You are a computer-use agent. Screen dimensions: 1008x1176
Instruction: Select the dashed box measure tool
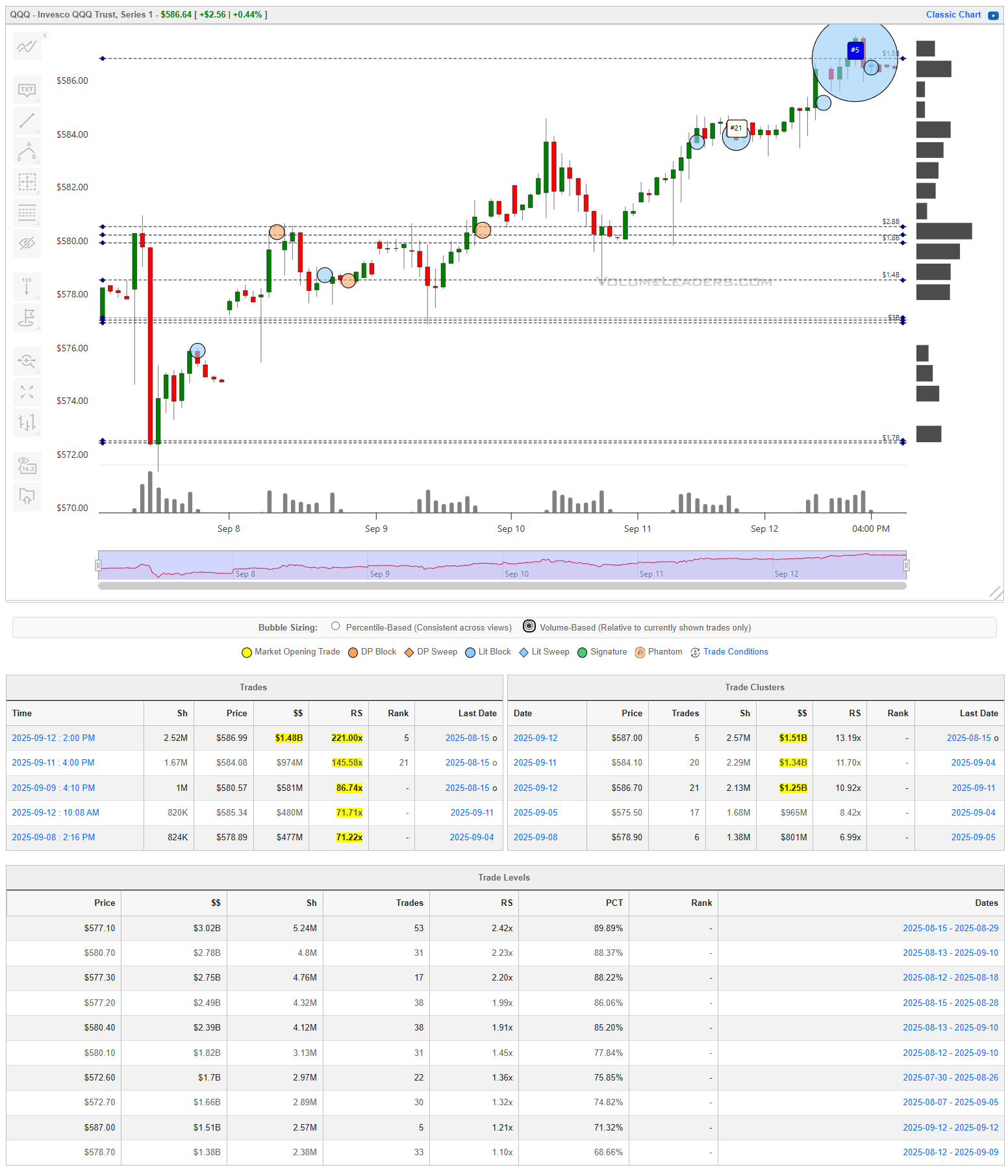click(x=27, y=181)
